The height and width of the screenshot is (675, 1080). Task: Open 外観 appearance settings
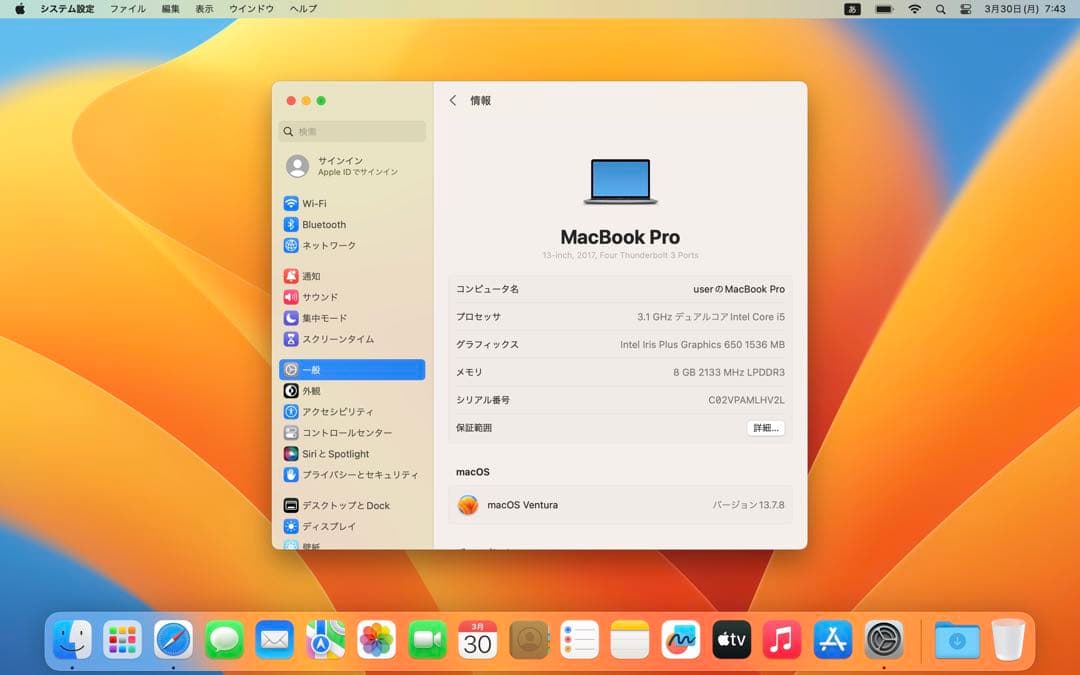click(x=352, y=391)
